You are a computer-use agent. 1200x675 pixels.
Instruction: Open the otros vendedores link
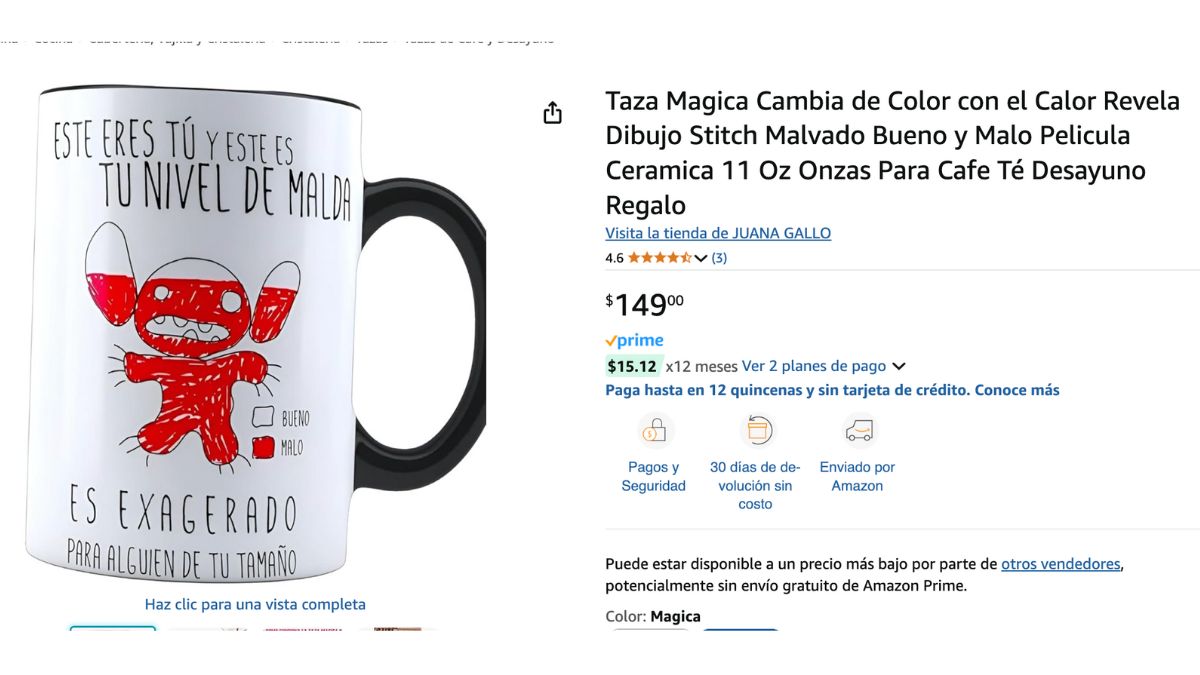[x=1061, y=564]
